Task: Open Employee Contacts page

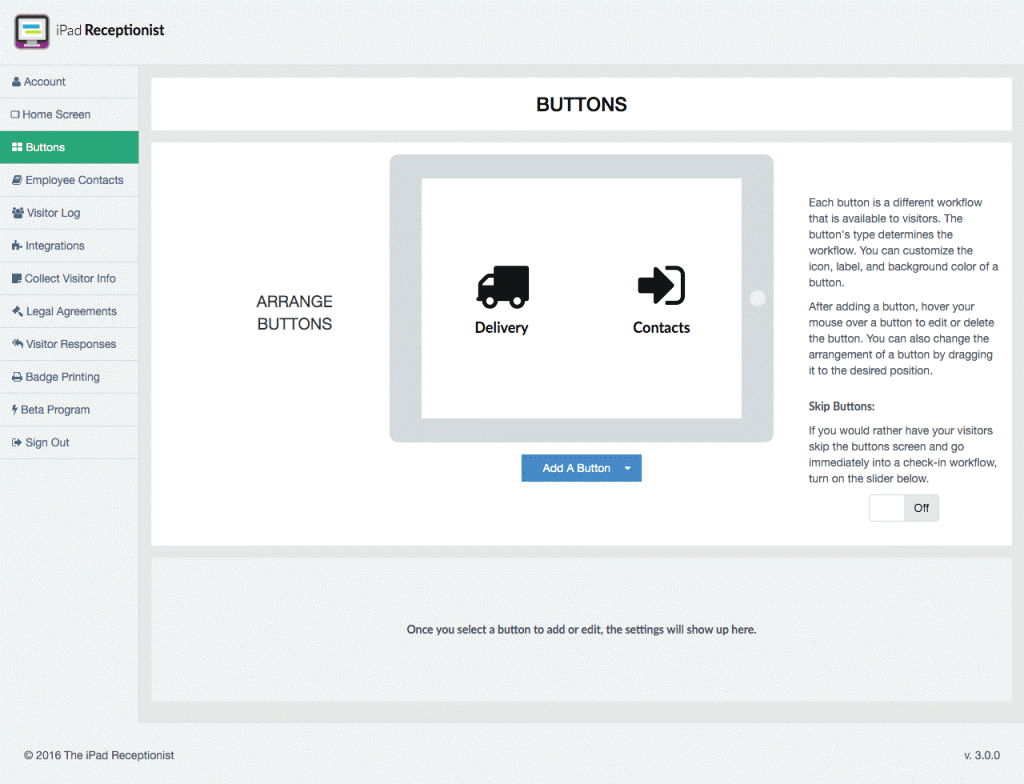Action: [x=69, y=180]
